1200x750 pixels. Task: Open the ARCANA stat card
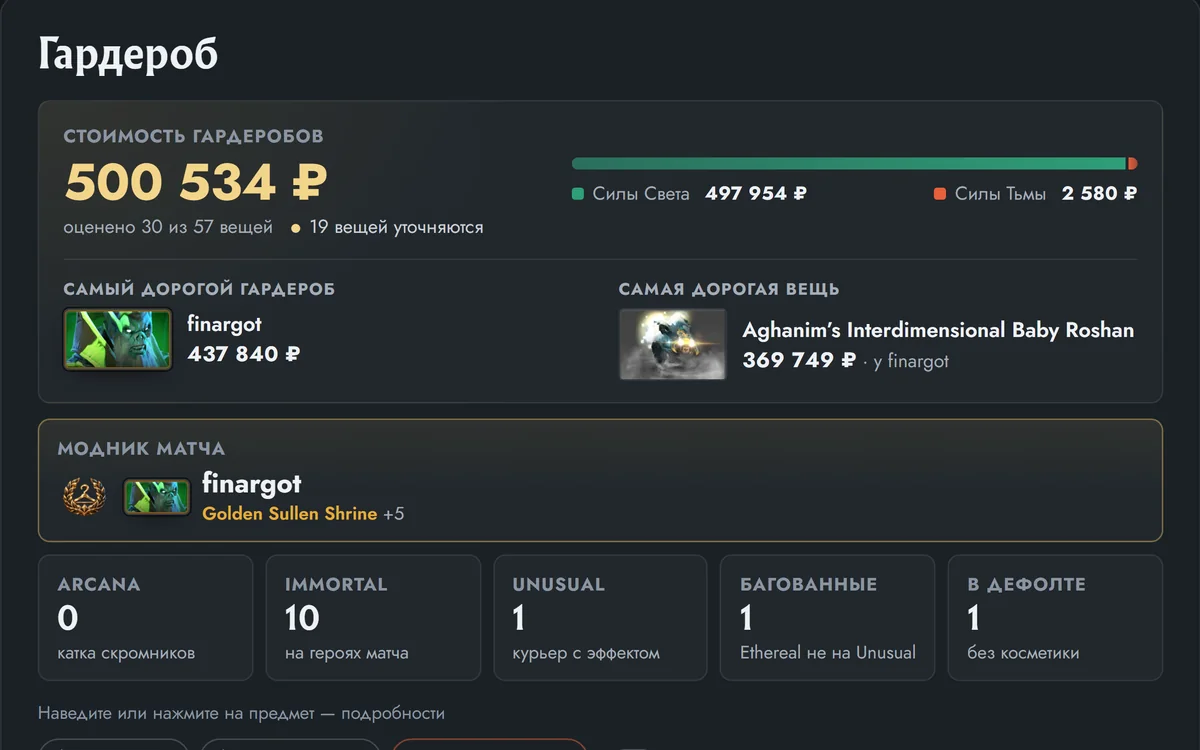click(146, 618)
